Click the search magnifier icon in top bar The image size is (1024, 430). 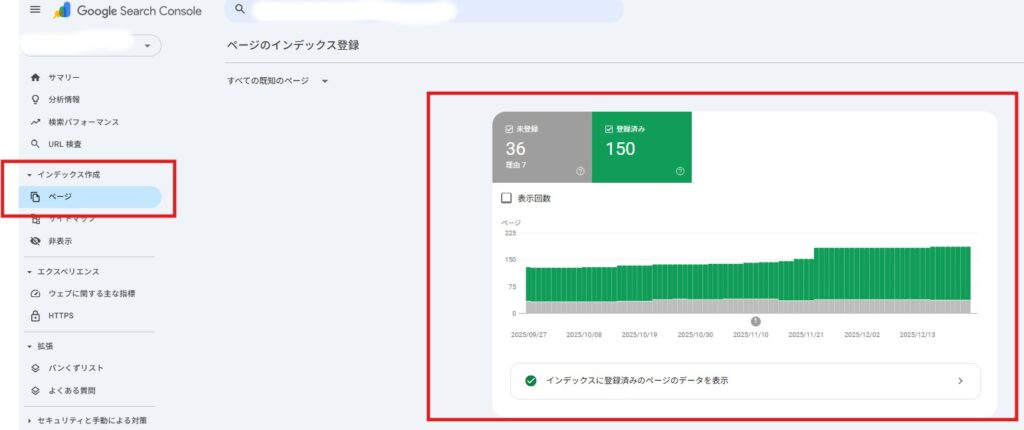coord(241,10)
